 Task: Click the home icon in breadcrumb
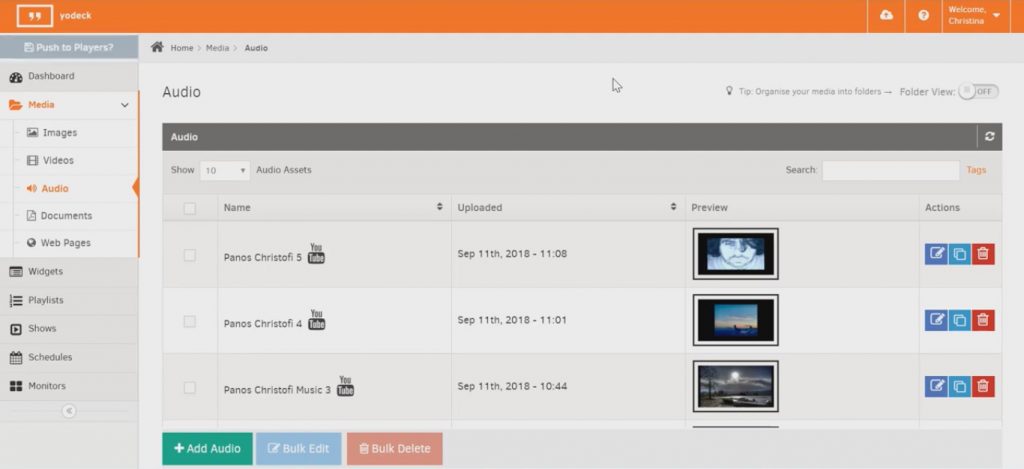(157, 47)
